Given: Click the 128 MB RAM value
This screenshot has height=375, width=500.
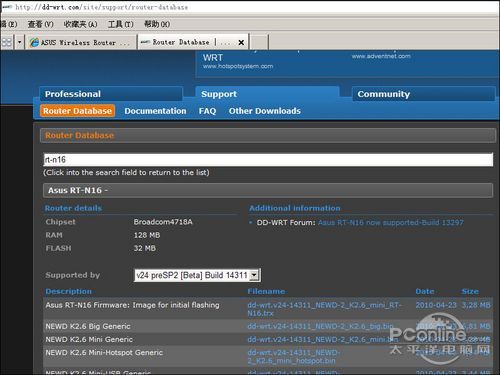Looking at the screenshot, I should point(147,235).
